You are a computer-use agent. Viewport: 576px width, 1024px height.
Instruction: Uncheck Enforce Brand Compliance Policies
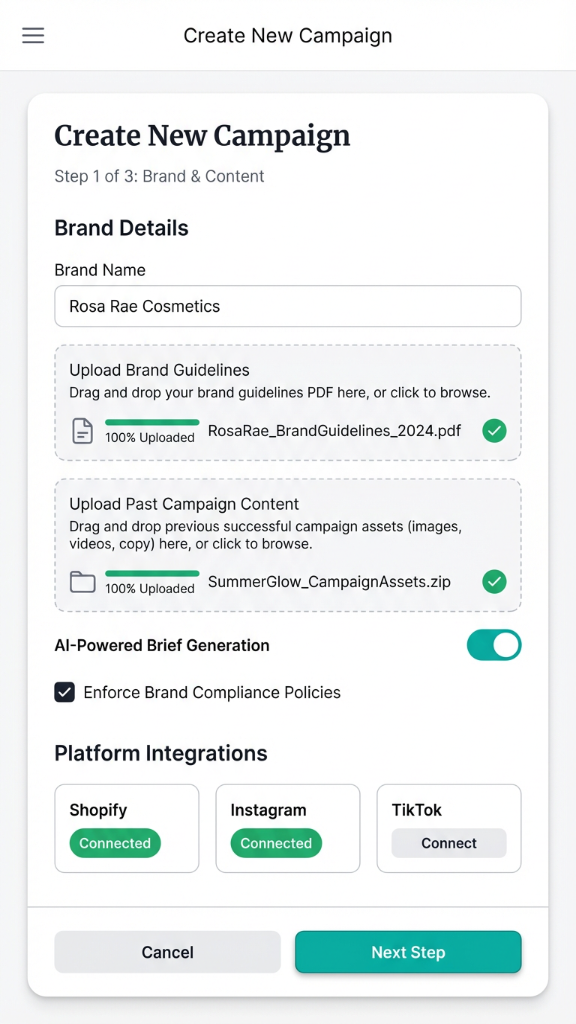pos(64,692)
